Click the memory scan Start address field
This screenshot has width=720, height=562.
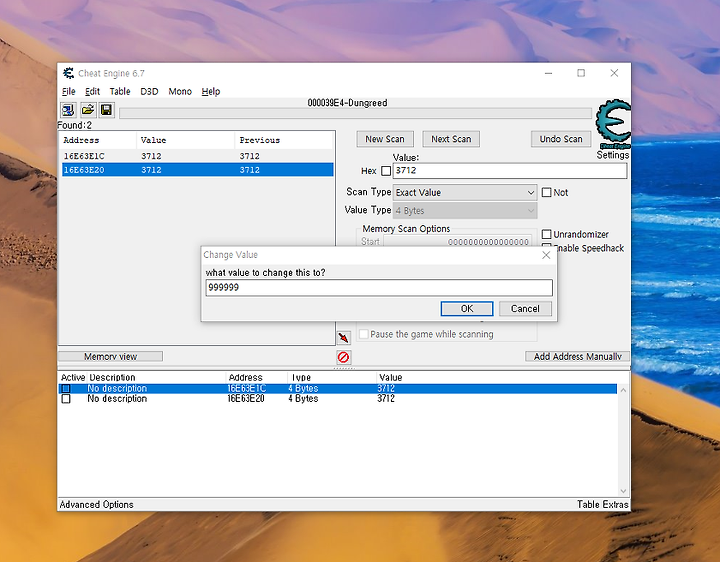tap(457, 242)
